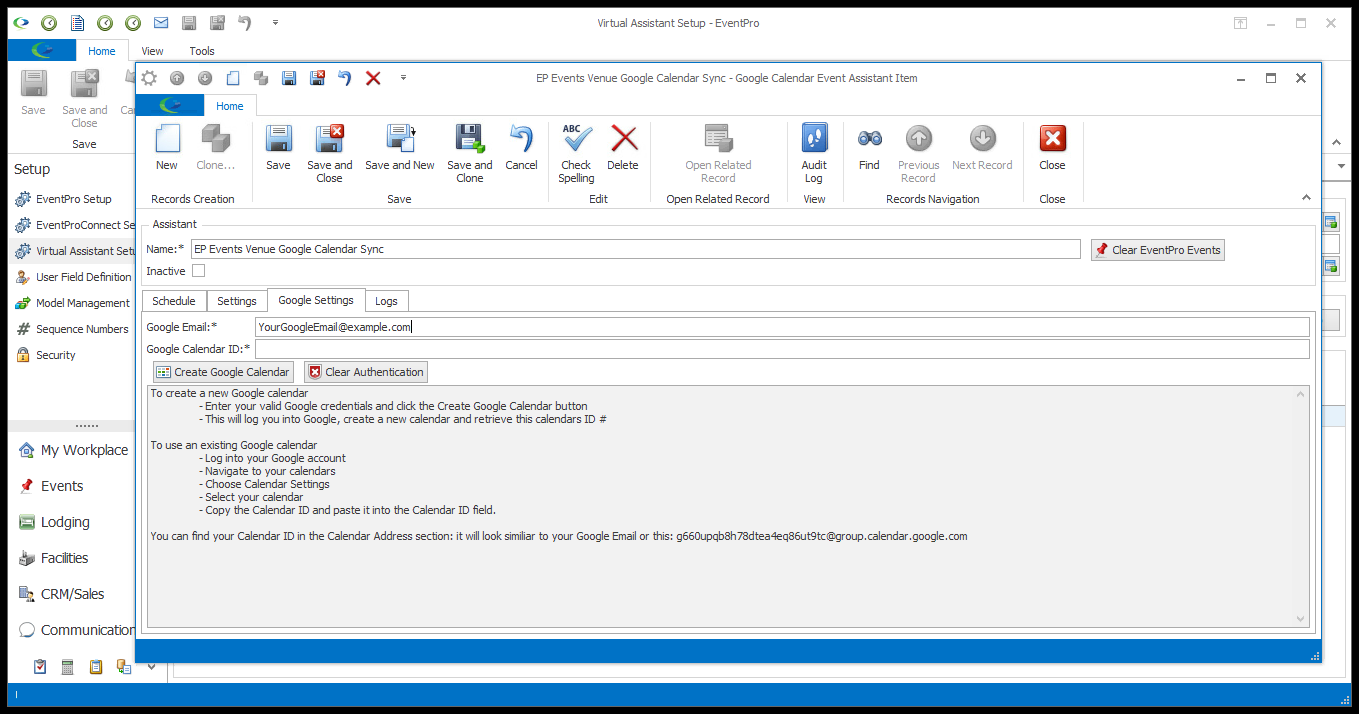Click the document icon in main window toolbar
Screen dimensions: 1359x714
point(77,22)
